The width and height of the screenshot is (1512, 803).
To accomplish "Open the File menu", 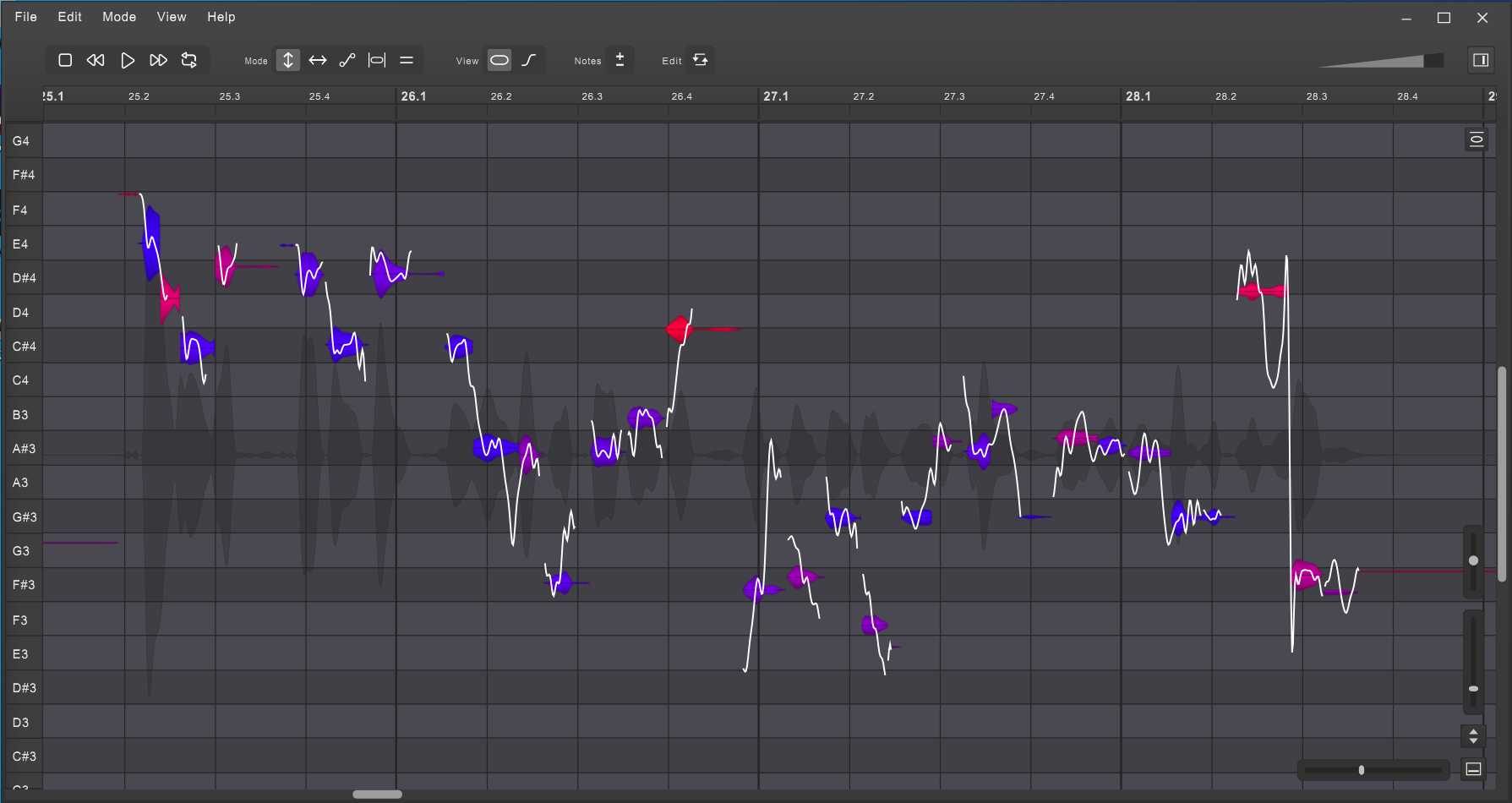I will (26, 17).
